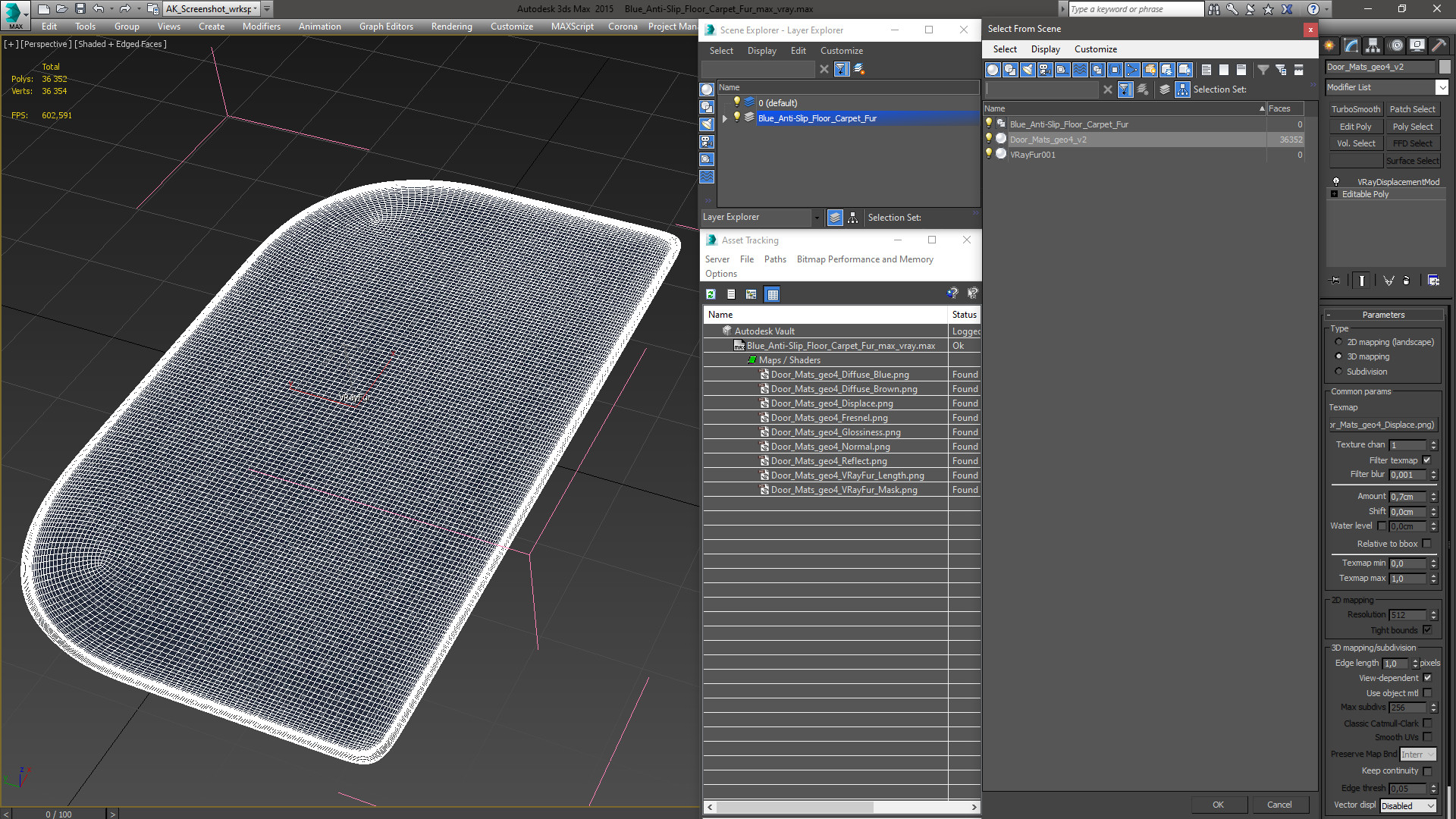Select Subdivision type radio button
This screenshot has height=819, width=1456.
(x=1338, y=372)
